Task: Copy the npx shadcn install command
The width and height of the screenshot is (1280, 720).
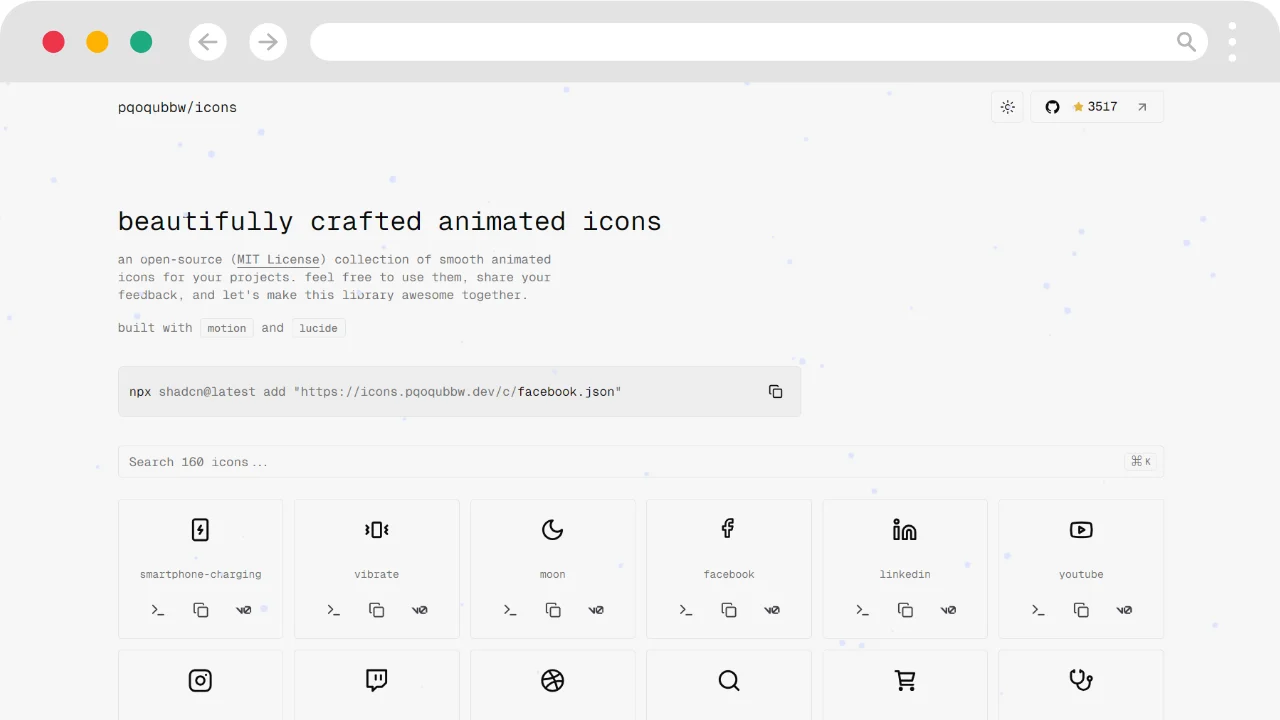Action: click(x=775, y=391)
